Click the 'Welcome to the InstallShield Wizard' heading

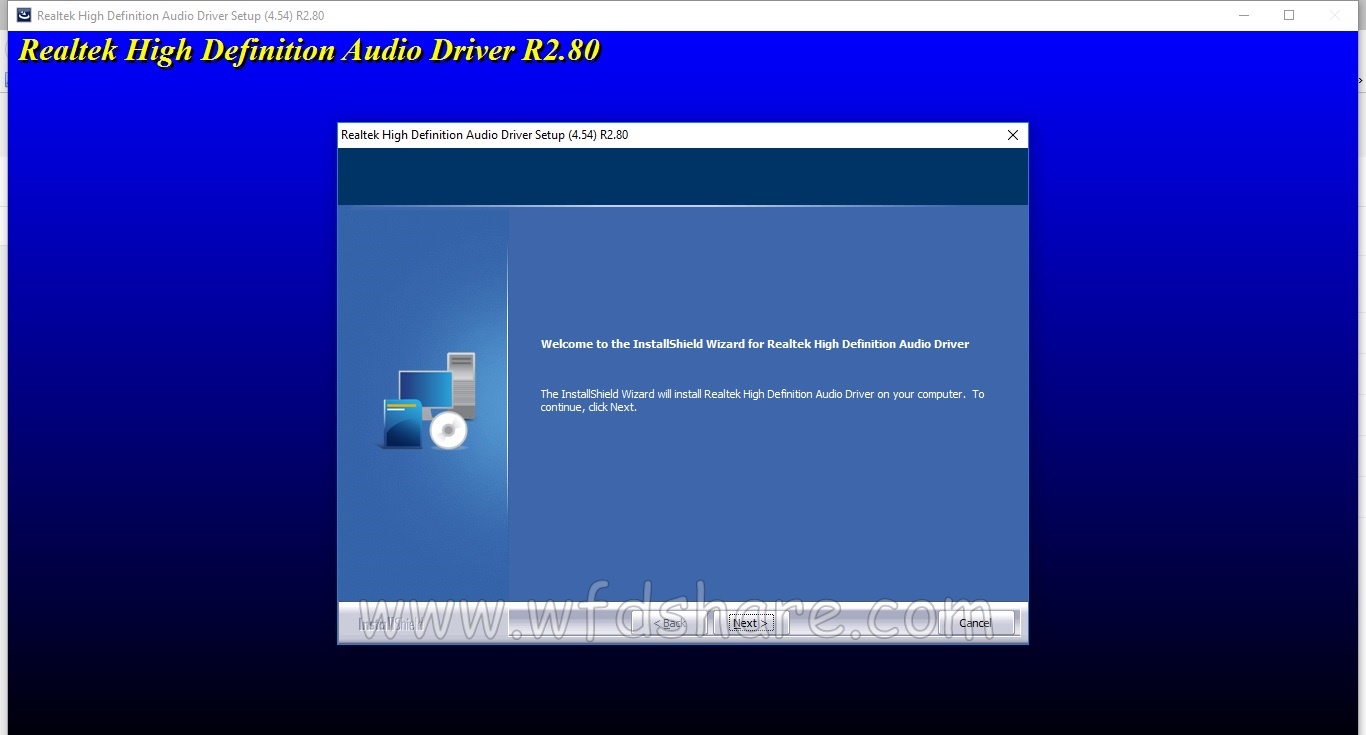[755, 344]
